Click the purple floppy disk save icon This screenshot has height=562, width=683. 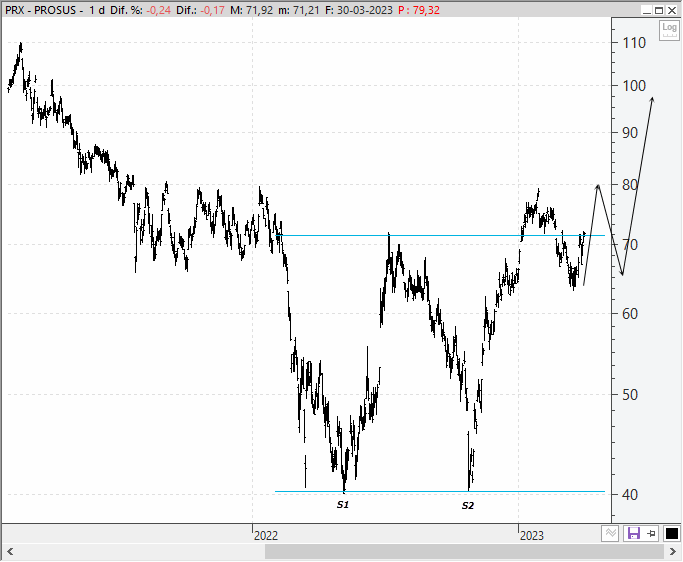click(x=633, y=533)
